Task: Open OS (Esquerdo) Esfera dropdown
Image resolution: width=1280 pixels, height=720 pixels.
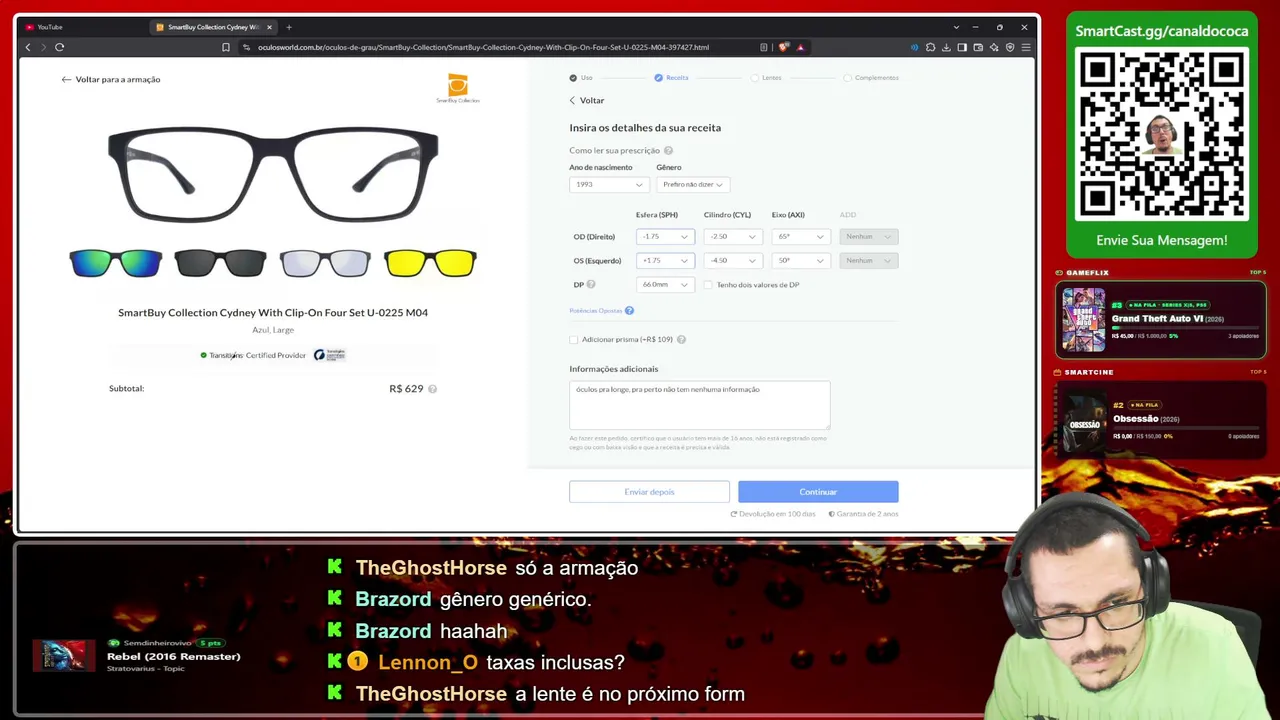Action: tap(665, 261)
